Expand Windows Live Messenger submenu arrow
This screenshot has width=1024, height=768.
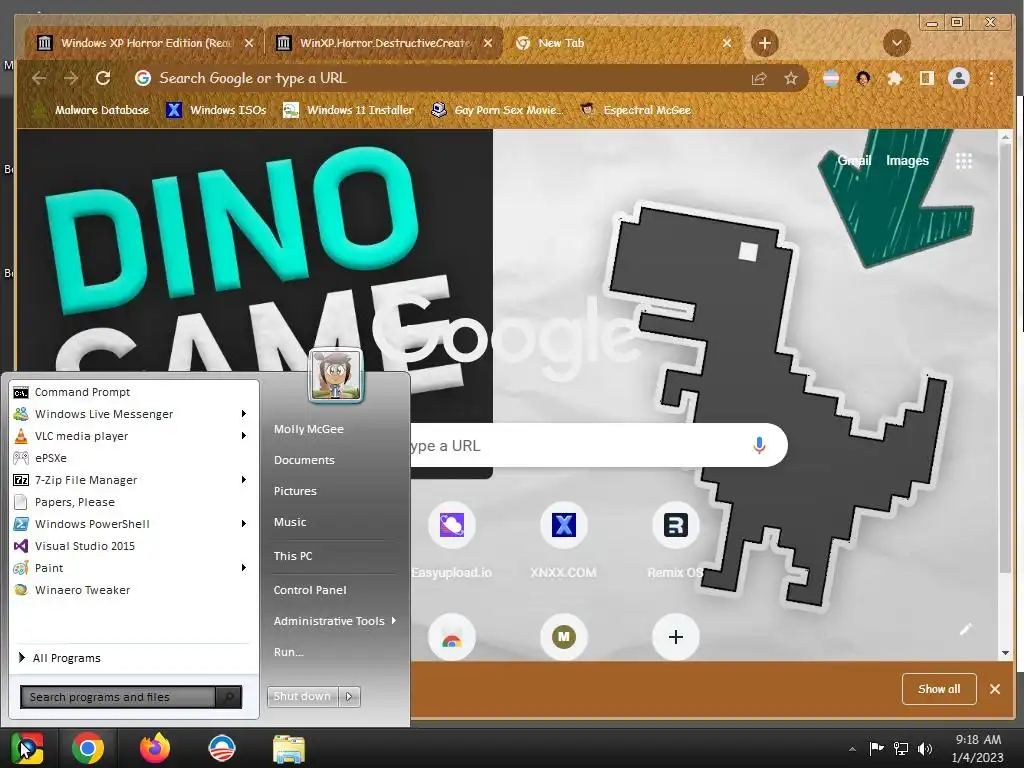[x=244, y=413]
